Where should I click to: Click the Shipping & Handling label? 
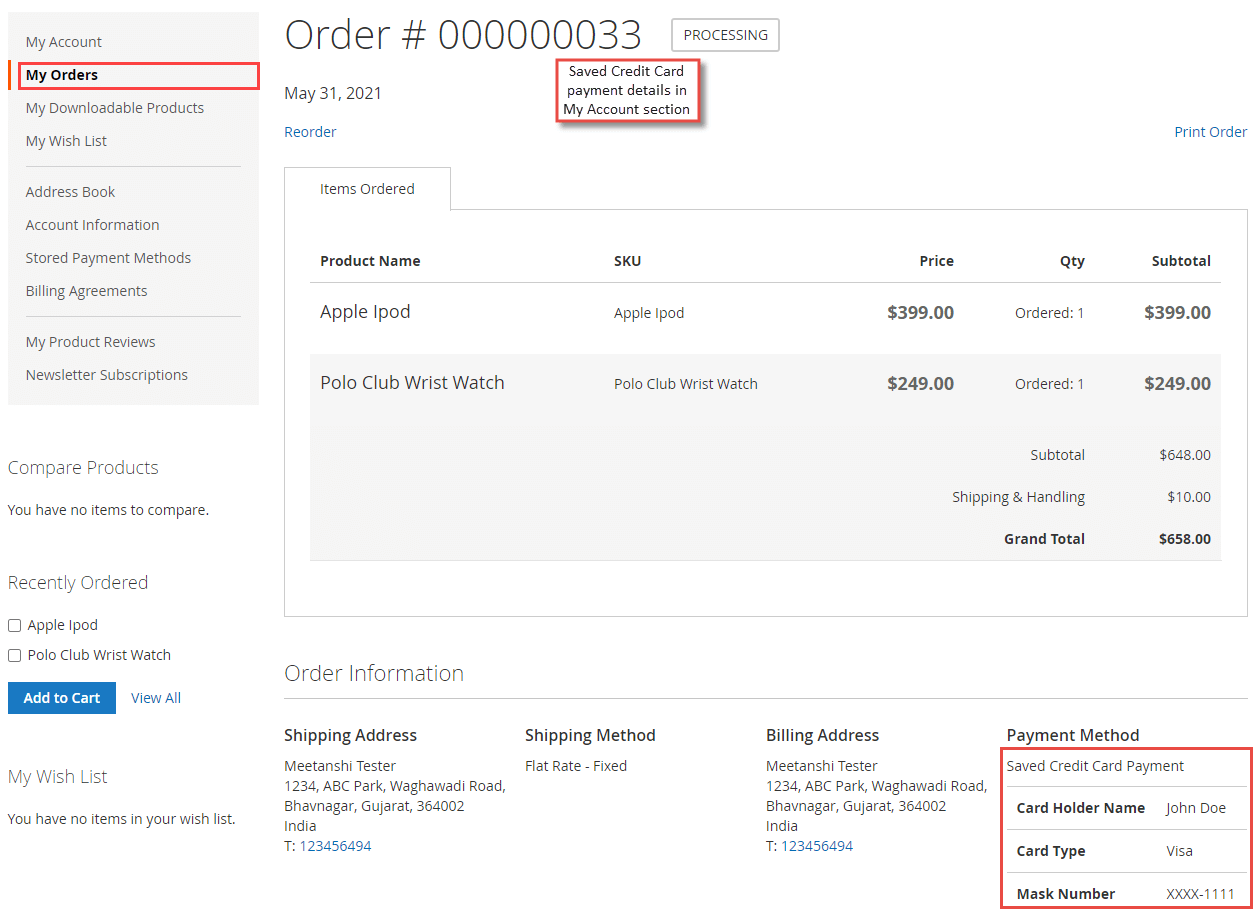pyautogui.click(x=1018, y=497)
